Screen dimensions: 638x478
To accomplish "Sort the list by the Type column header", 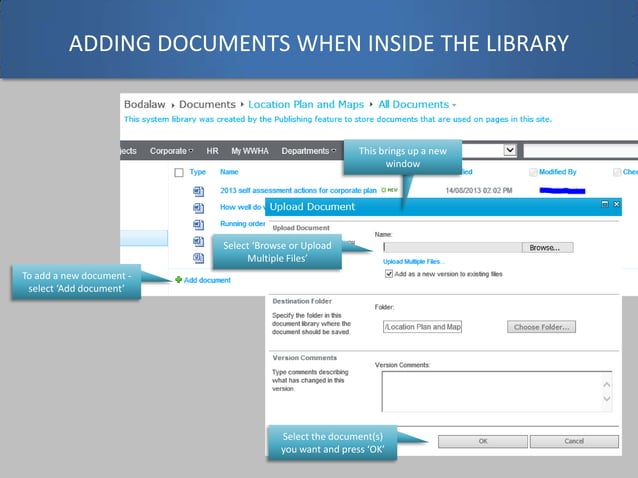I will point(198,172).
